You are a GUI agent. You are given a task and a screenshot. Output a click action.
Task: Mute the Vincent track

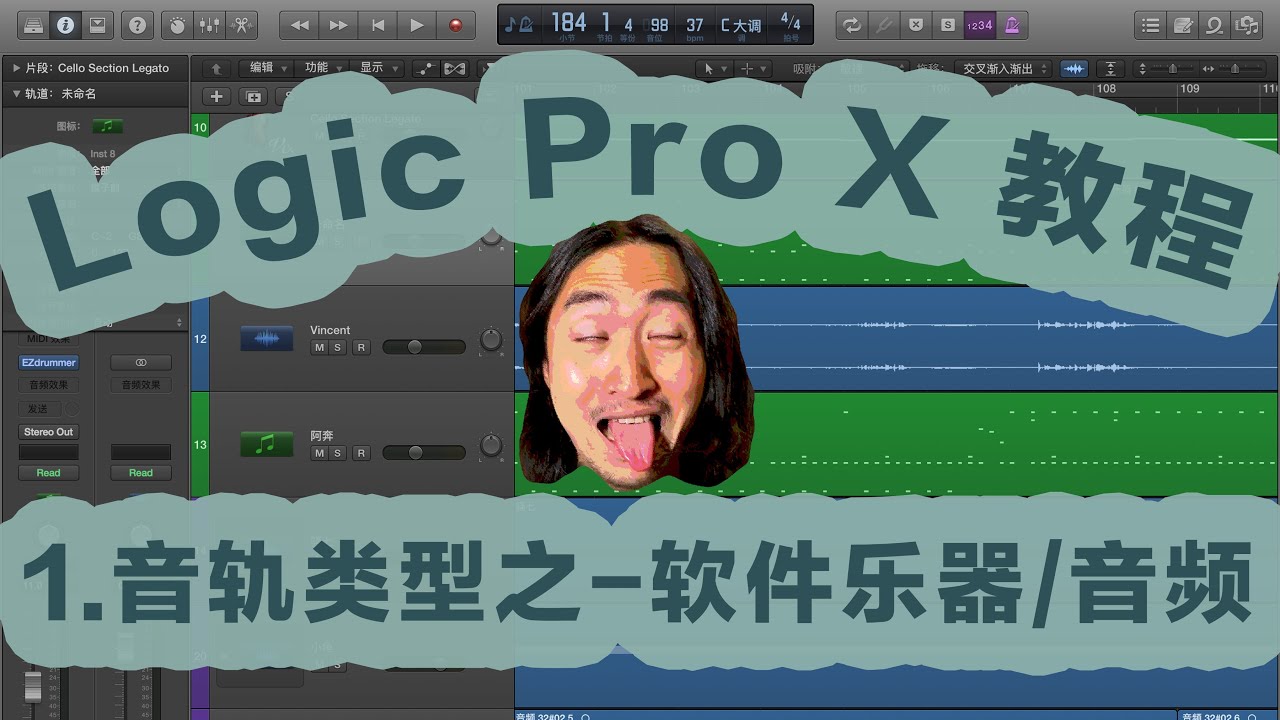(x=319, y=347)
